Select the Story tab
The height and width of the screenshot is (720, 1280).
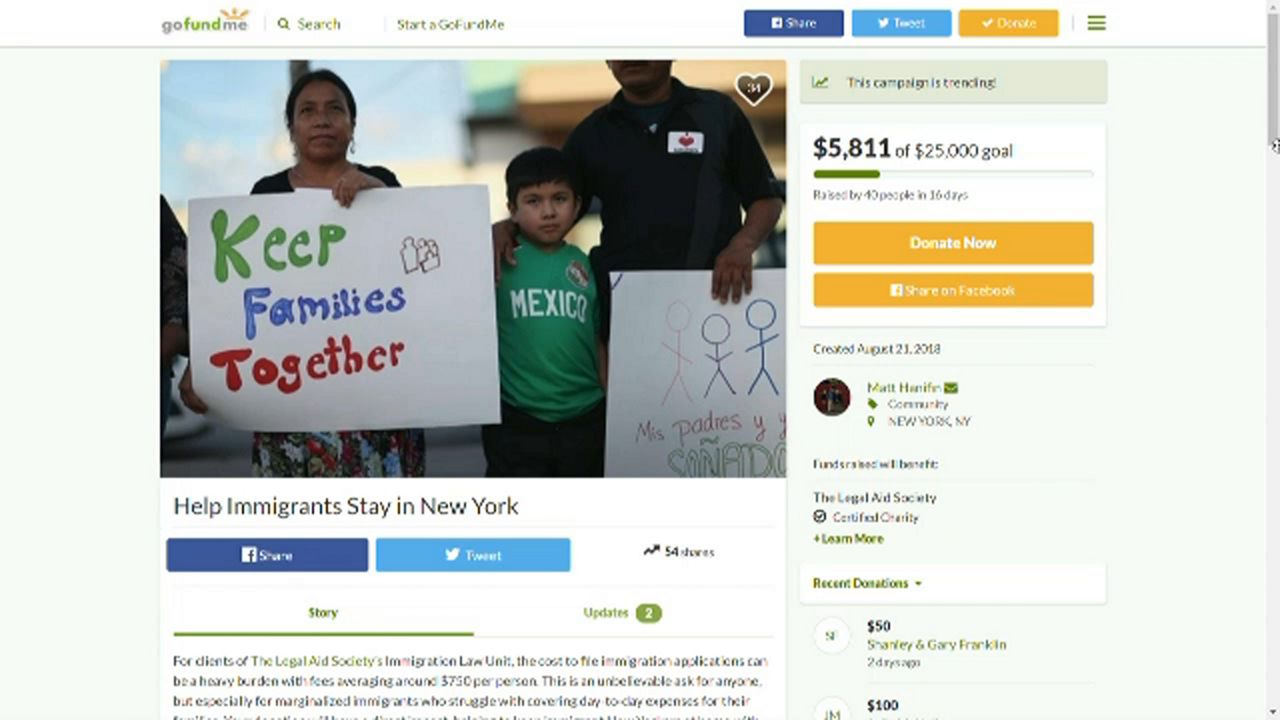(x=323, y=613)
